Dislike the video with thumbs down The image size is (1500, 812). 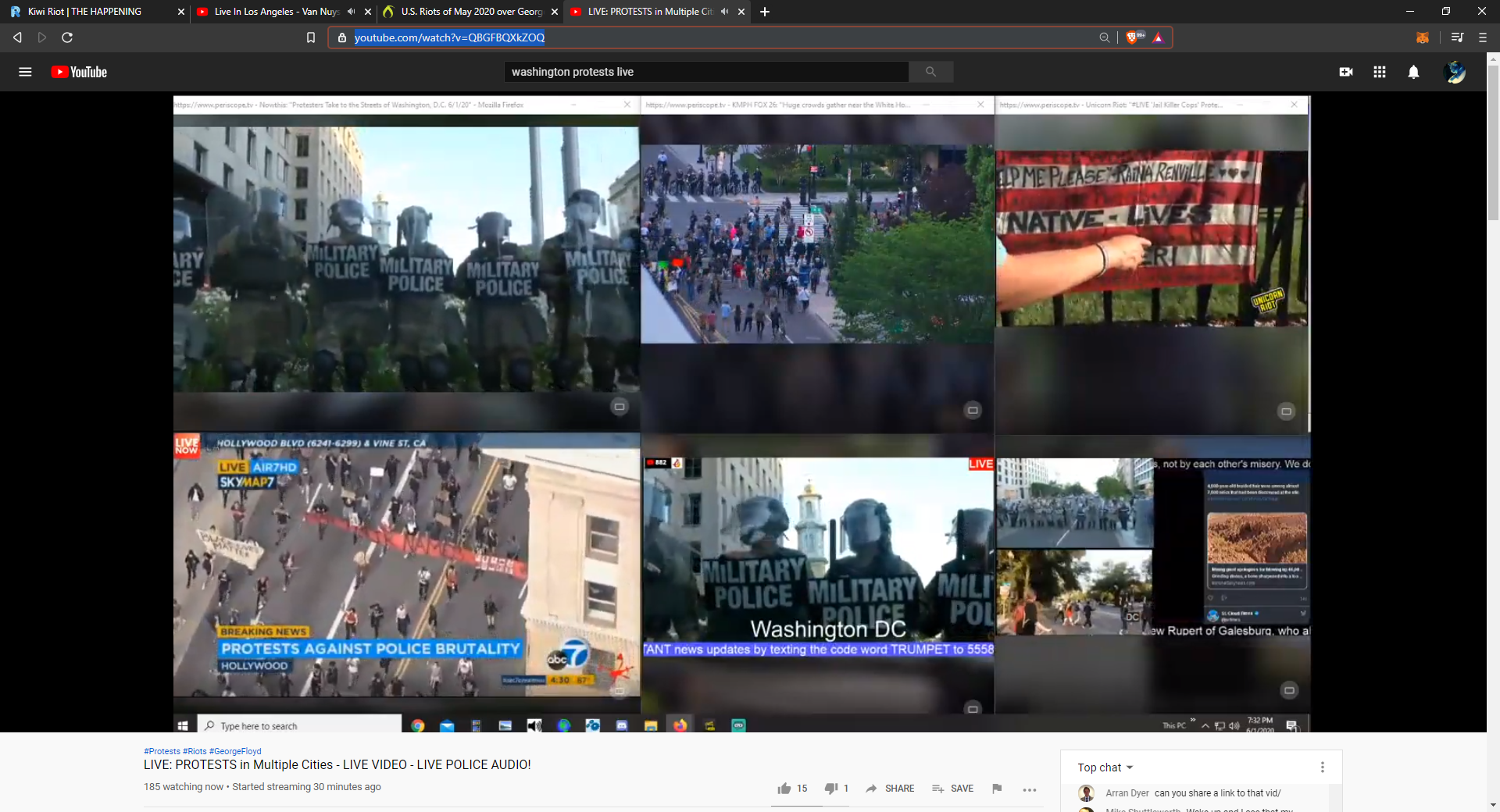click(831, 789)
